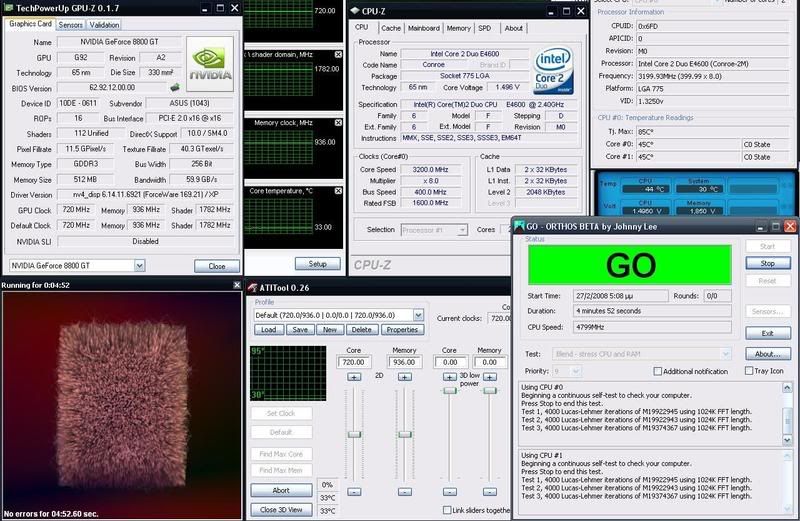Decrease 2D Memory clock with minus button

tap(405, 491)
